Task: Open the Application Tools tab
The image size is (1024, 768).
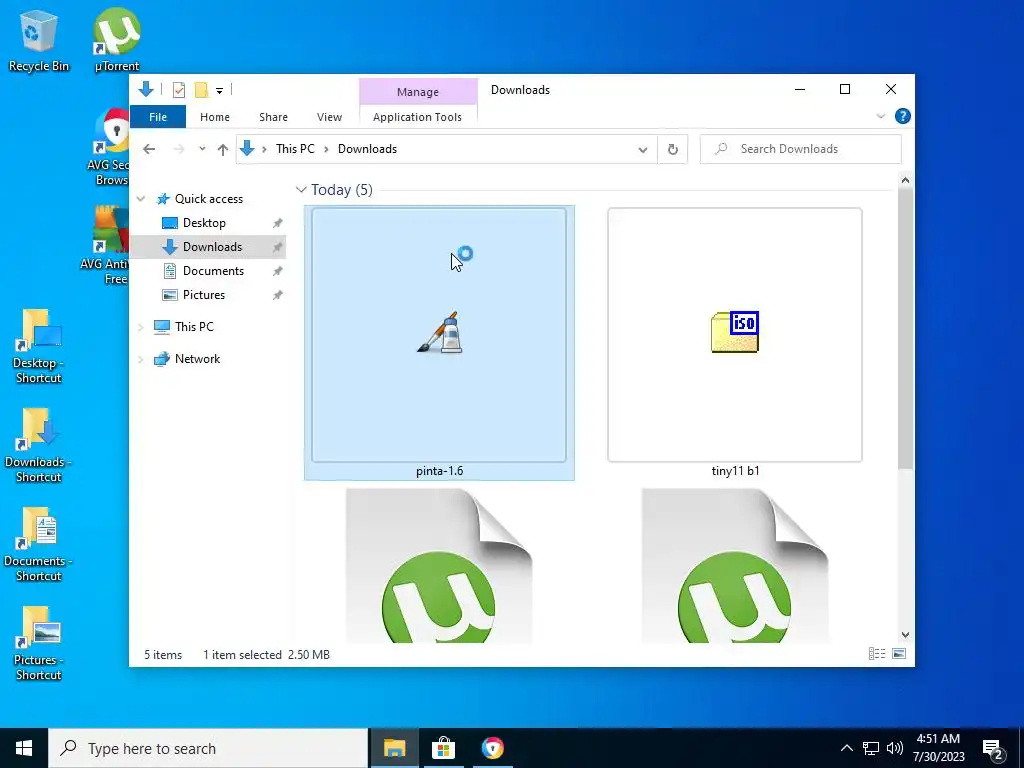Action: click(417, 117)
